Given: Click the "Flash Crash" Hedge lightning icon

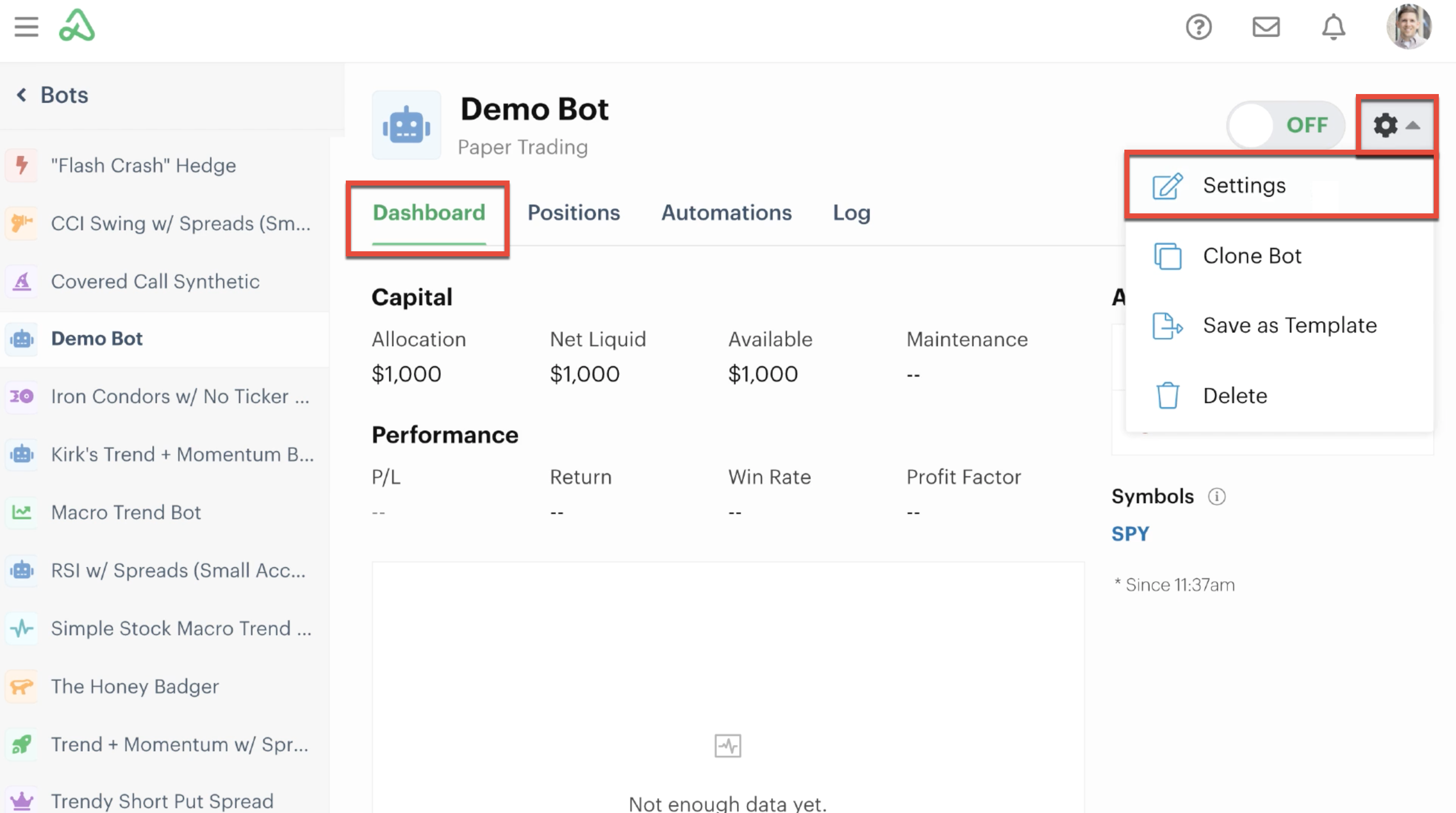Looking at the screenshot, I should pyautogui.click(x=21, y=165).
